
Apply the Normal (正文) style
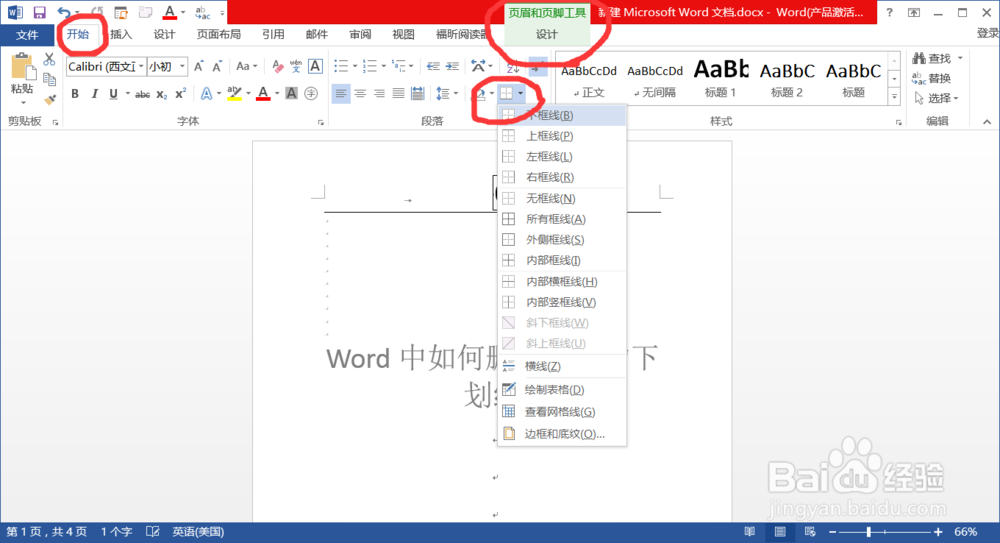pyautogui.click(x=589, y=77)
